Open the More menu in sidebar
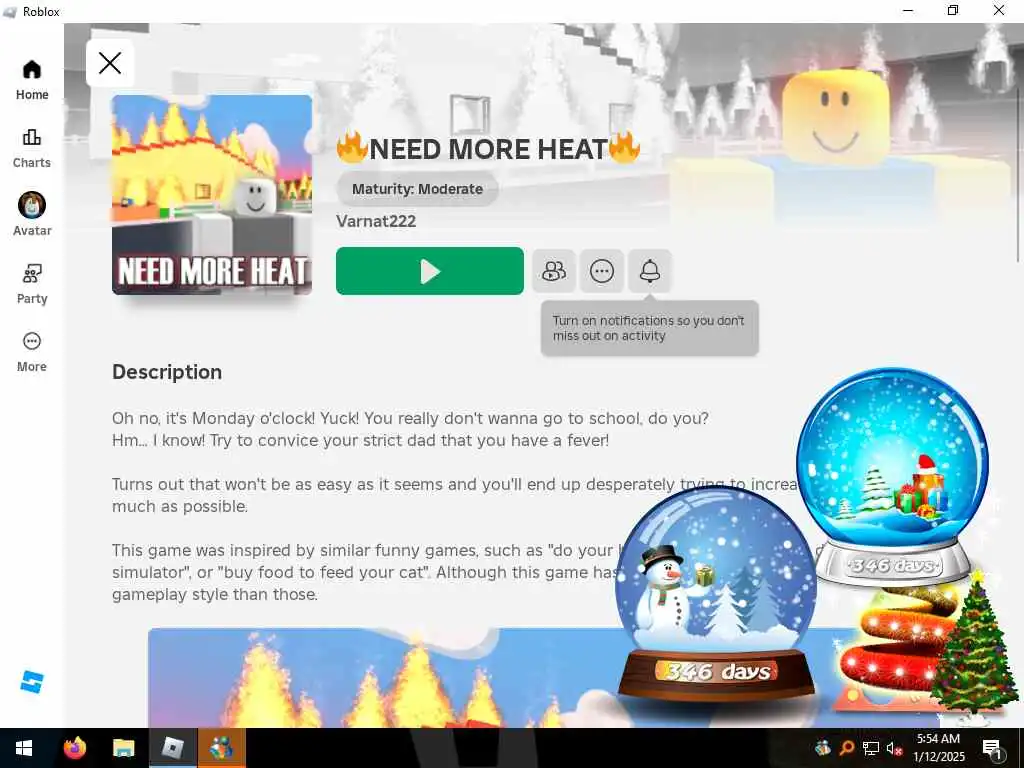This screenshot has width=1024, height=768. [x=31, y=352]
